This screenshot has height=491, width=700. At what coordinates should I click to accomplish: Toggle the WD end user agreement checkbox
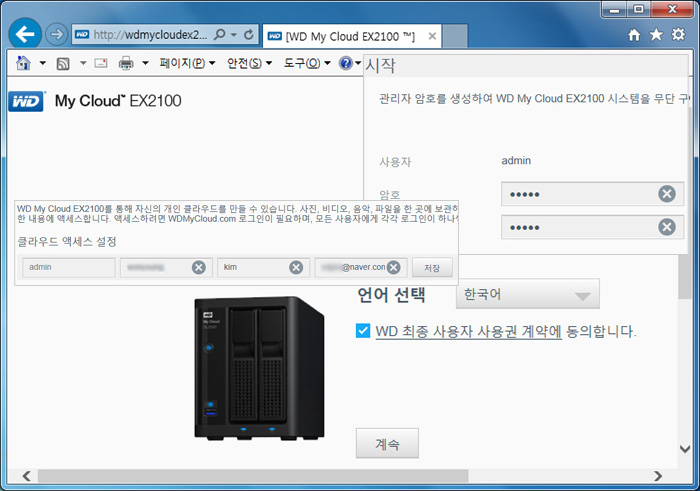point(363,331)
